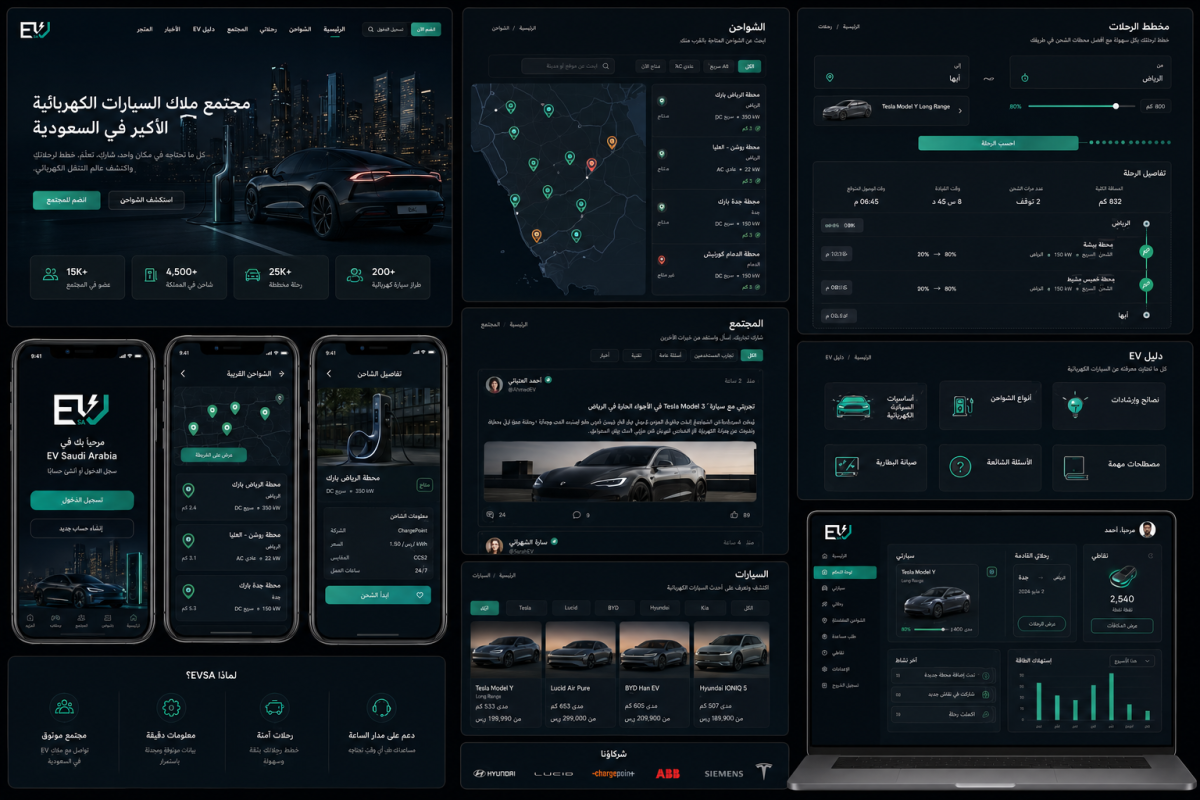Select the available-now filter chip on chargers page
This screenshot has height=800, width=1200.
tap(650, 66)
